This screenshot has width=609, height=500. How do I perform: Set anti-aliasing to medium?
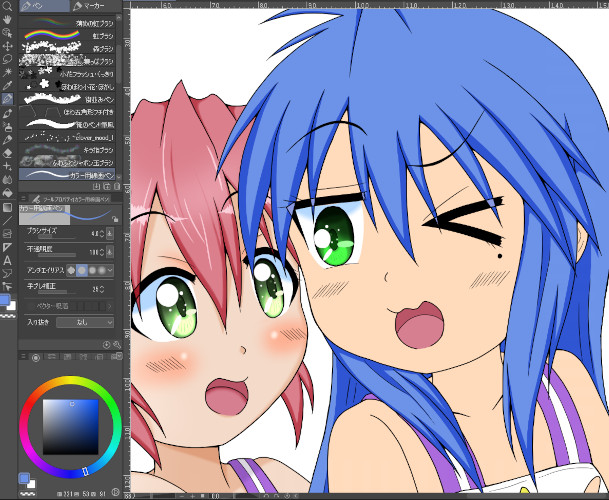click(92, 270)
